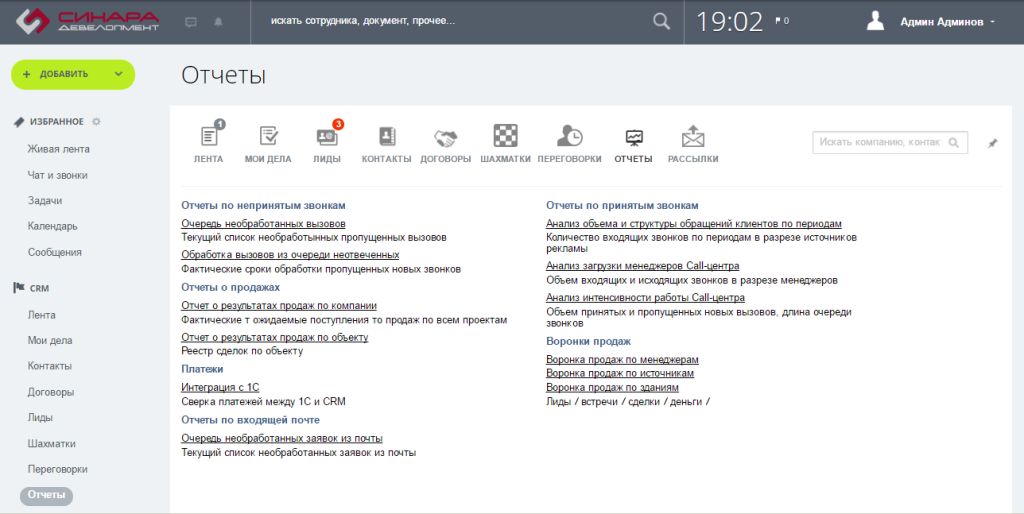
Task: Click the pin icon beside company search
Action: 993,143
